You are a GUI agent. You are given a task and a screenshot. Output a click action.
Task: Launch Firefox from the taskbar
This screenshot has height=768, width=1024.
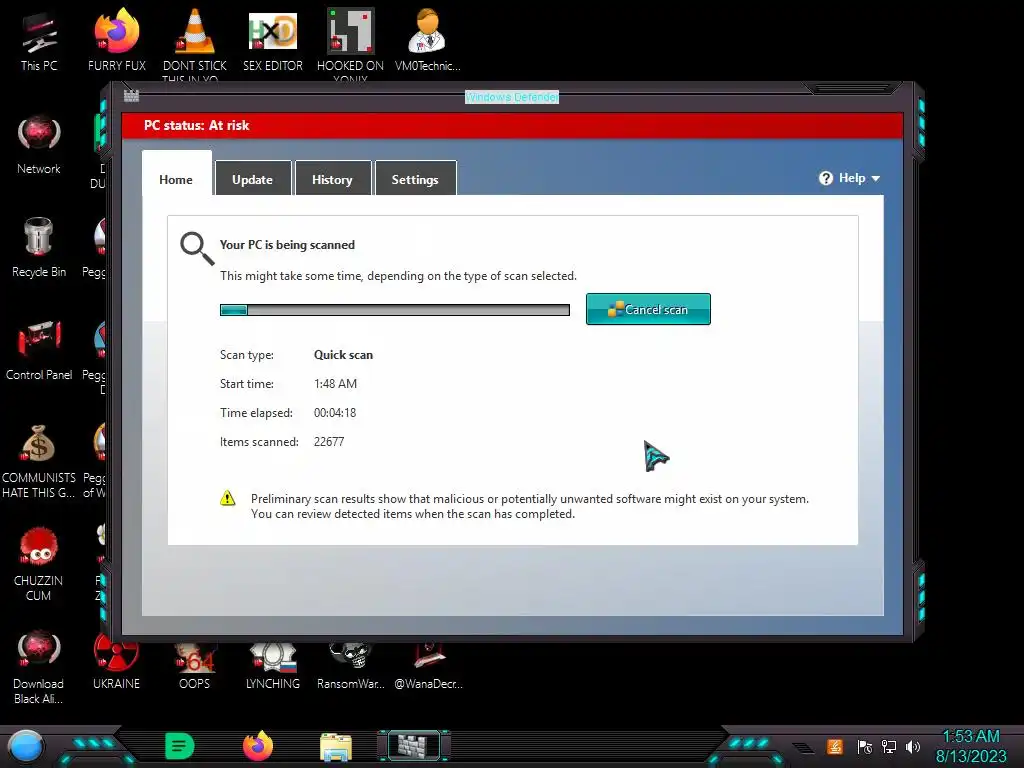pos(258,746)
